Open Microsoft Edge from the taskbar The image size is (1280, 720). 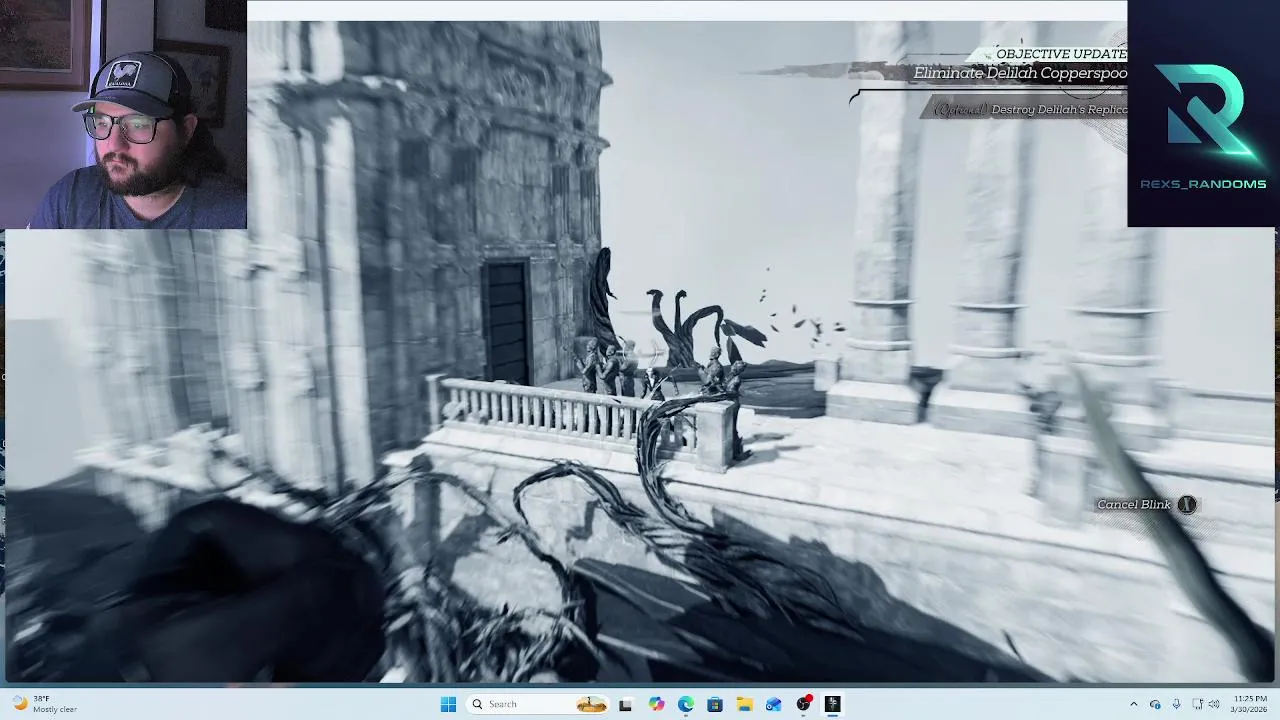click(x=685, y=704)
